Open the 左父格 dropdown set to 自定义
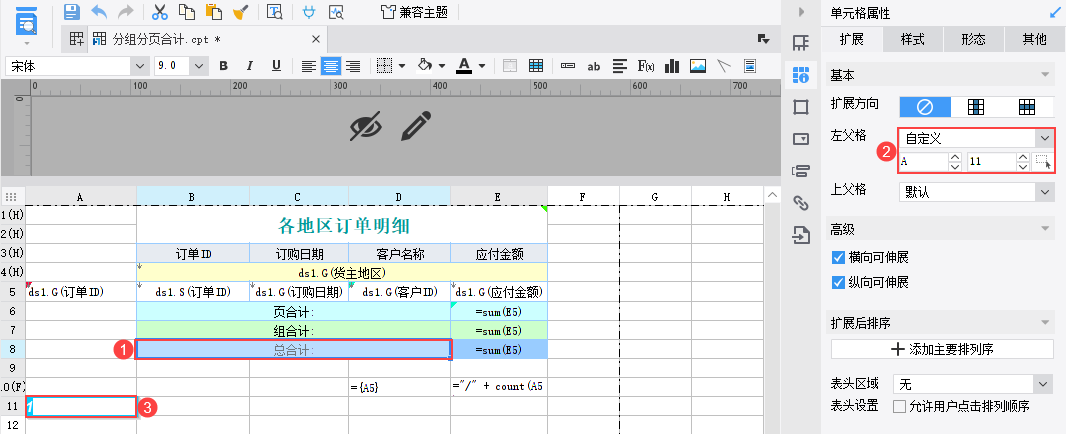 (976, 138)
